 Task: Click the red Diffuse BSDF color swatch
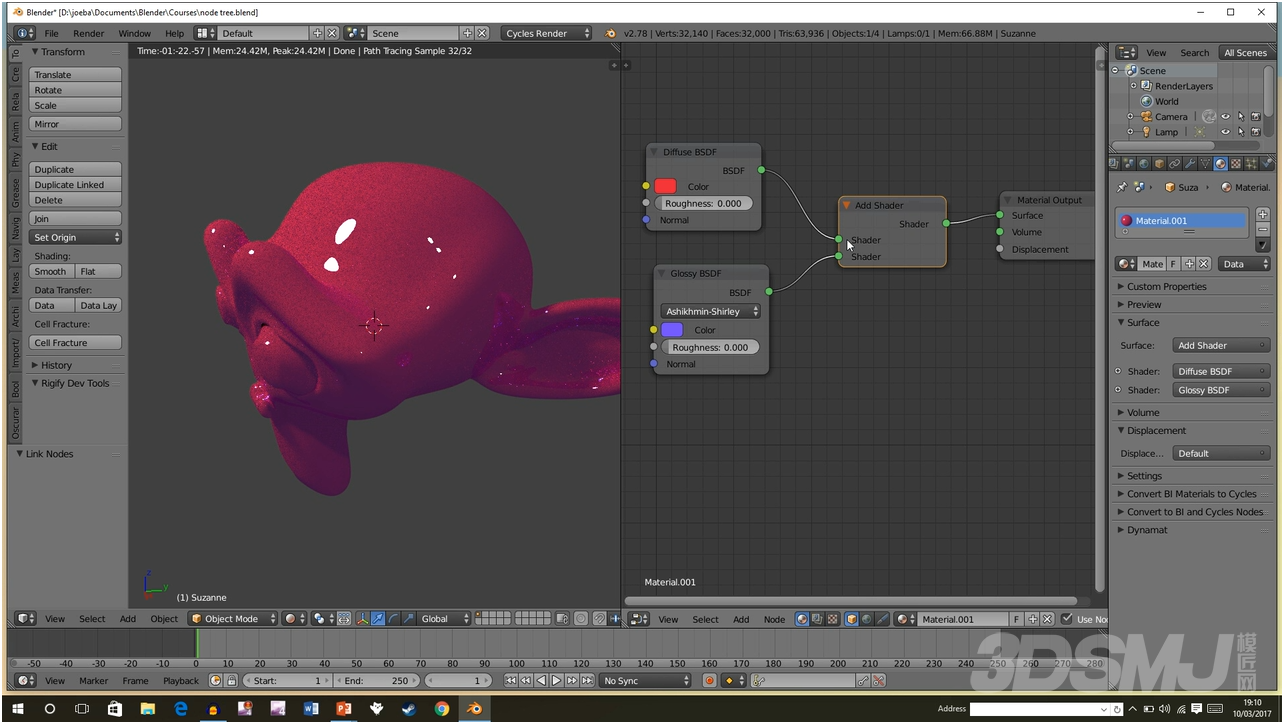665,186
